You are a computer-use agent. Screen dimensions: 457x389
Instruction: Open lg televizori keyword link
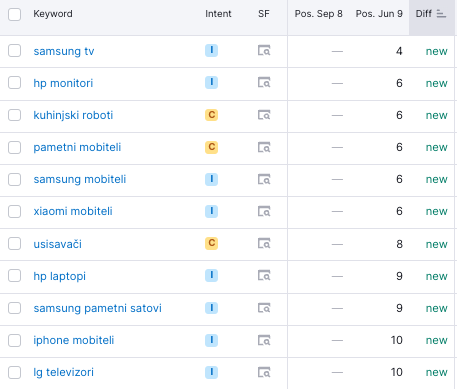click(x=63, y=372)
